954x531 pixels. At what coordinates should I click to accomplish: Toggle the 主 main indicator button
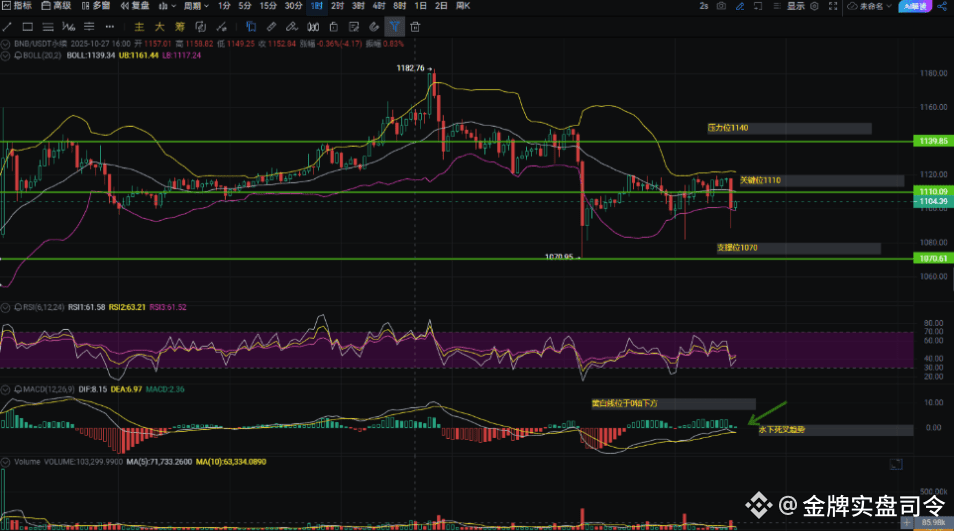[139, 27]
